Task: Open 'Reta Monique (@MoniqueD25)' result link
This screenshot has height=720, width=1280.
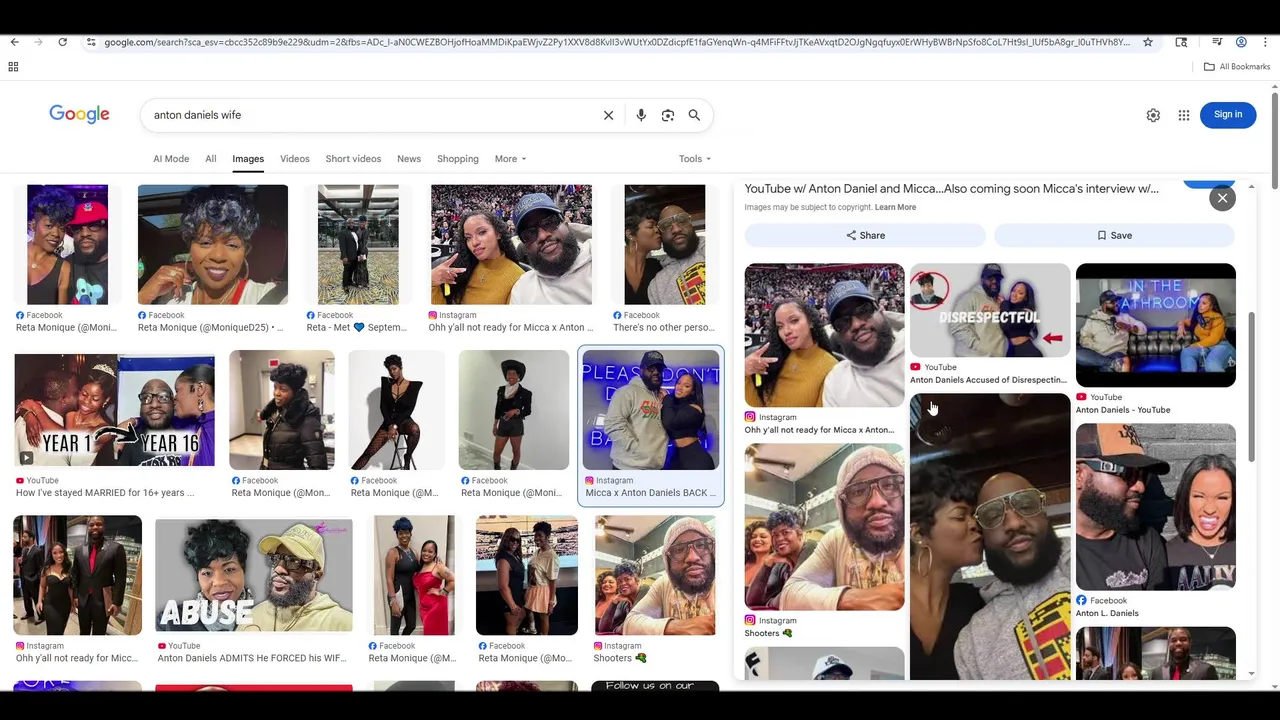Action: pyautogui.click(x=210, y=327)
